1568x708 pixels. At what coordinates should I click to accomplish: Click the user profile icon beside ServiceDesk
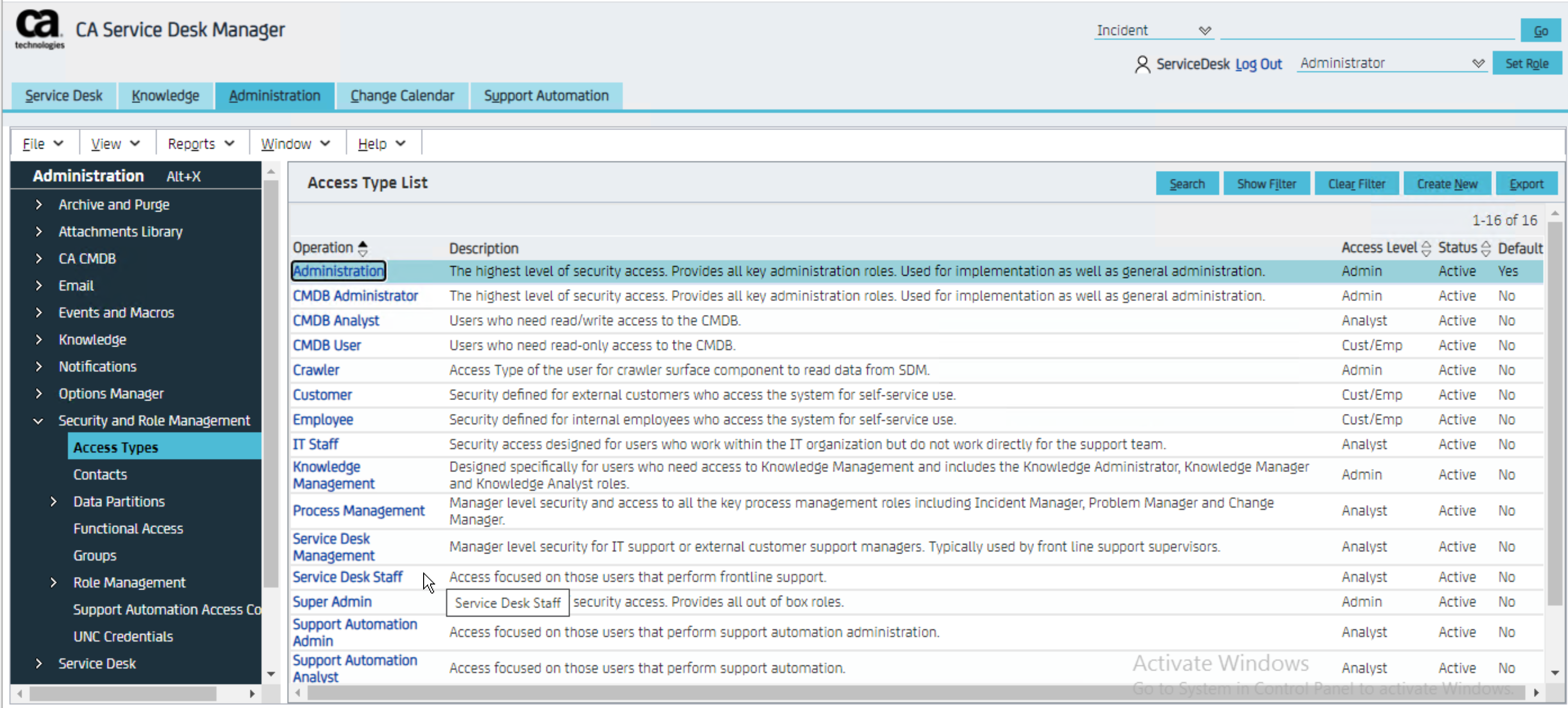tap(1142, 64)
